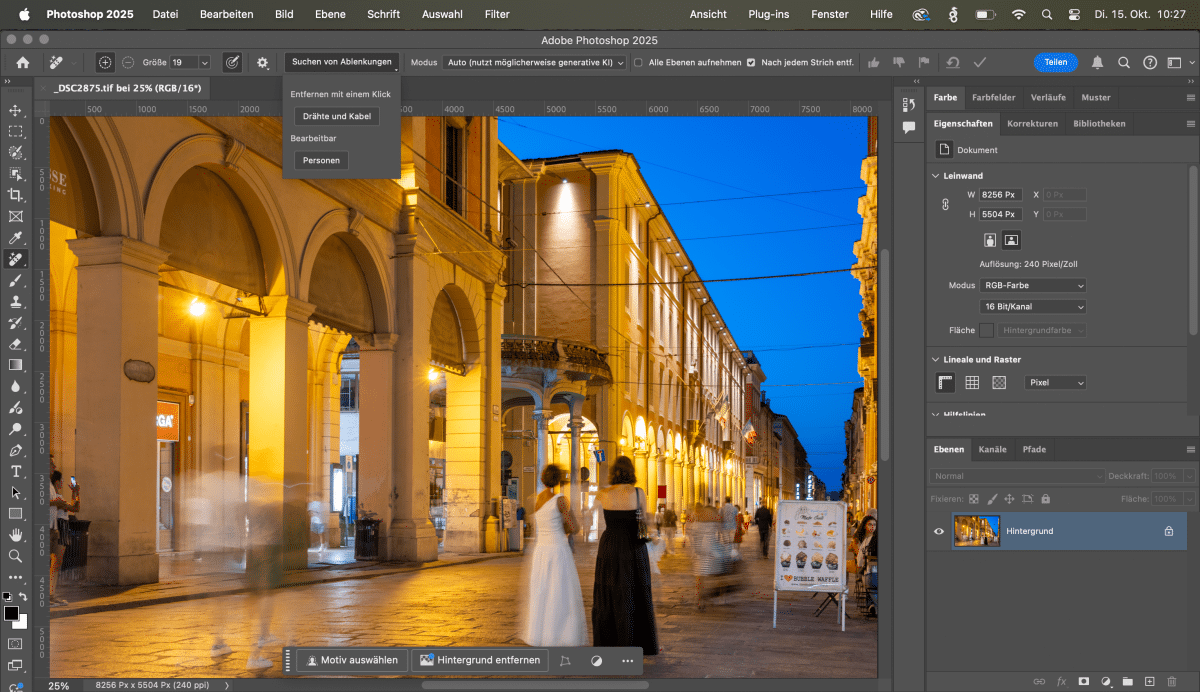The height and width of the screenshot is (692, 1200).
Task: Open the Fenster menu
Action: pyautogui.click(x=830, y=14)
